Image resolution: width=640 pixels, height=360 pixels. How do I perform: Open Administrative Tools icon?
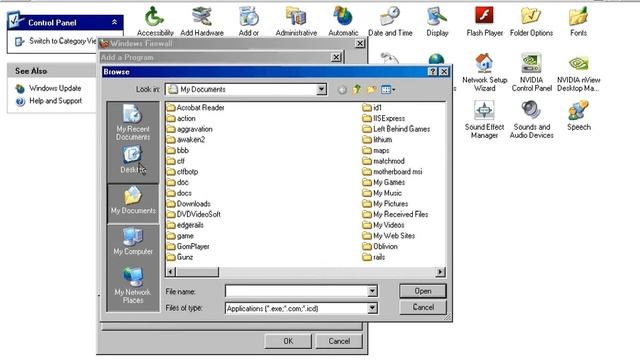click(296, 21)
